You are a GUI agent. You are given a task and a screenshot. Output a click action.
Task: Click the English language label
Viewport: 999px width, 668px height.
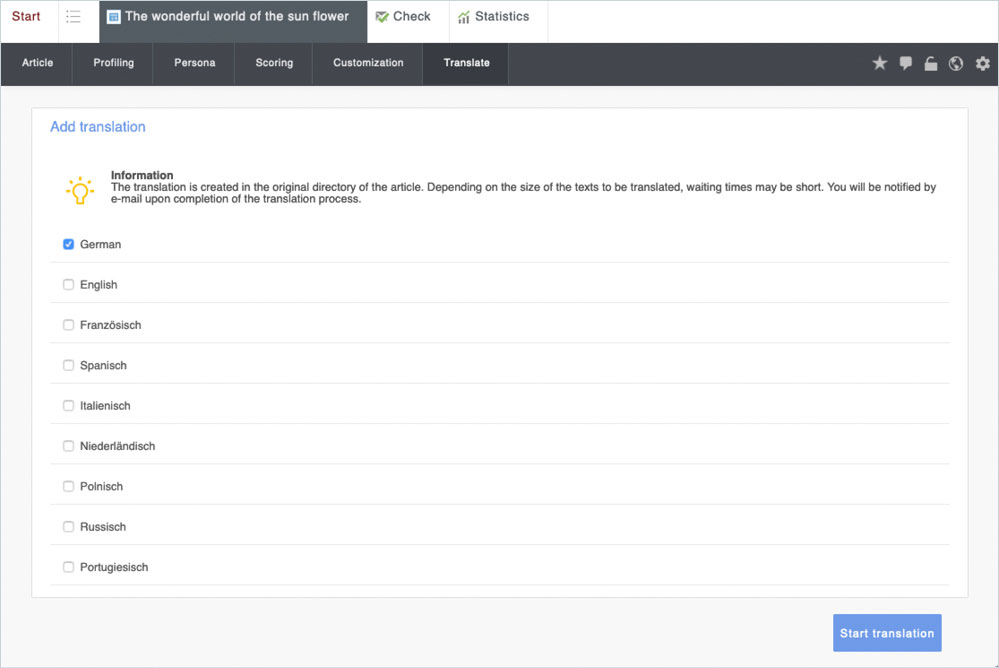tap(99, 285)
